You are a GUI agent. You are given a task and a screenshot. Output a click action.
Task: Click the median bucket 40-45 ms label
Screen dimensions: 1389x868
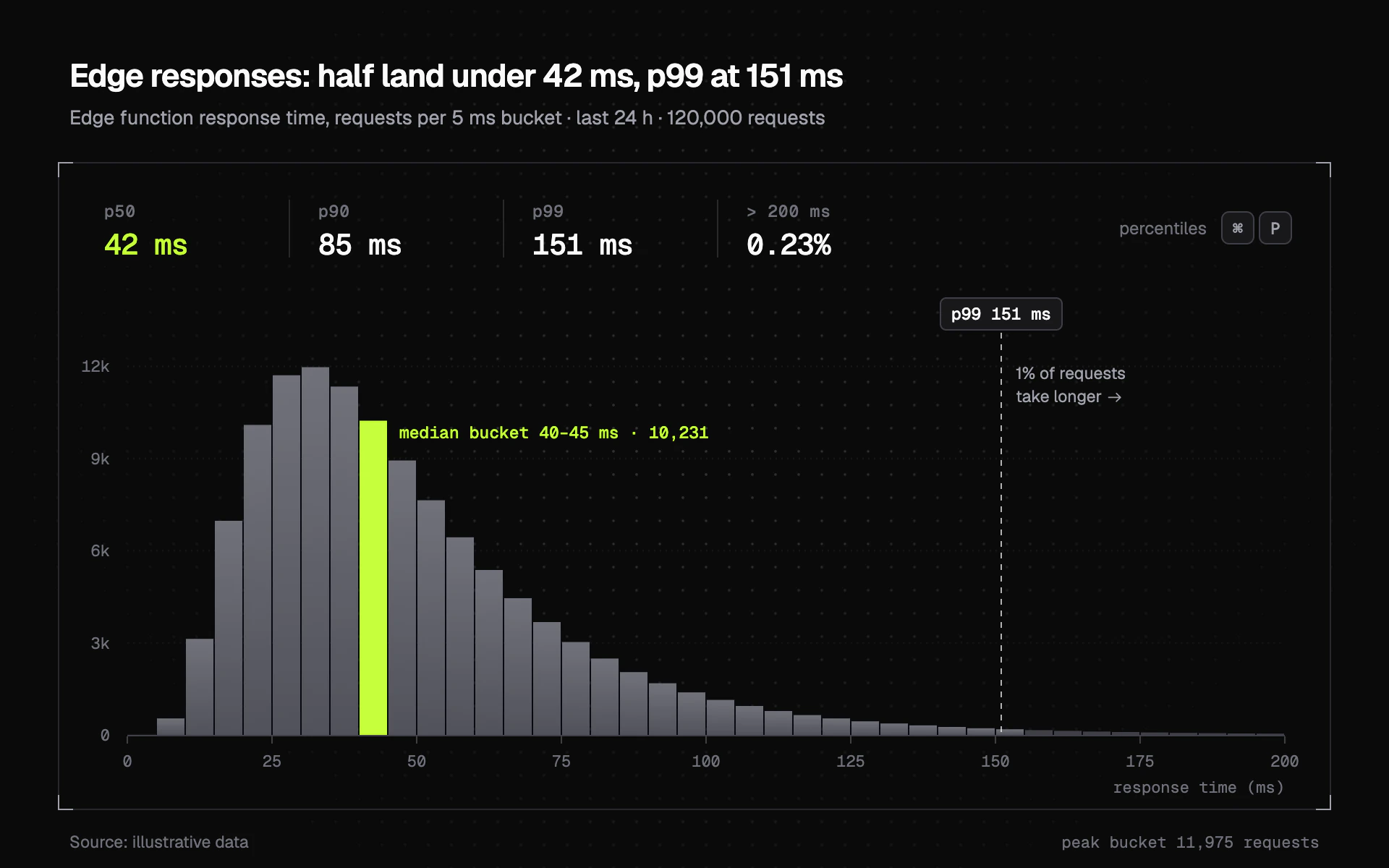[x=553, y=433]
